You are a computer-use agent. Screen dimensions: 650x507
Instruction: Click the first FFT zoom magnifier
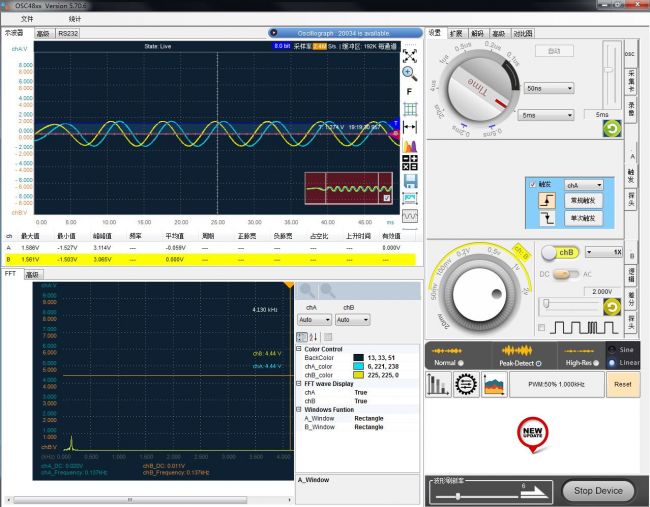[307, 291]
